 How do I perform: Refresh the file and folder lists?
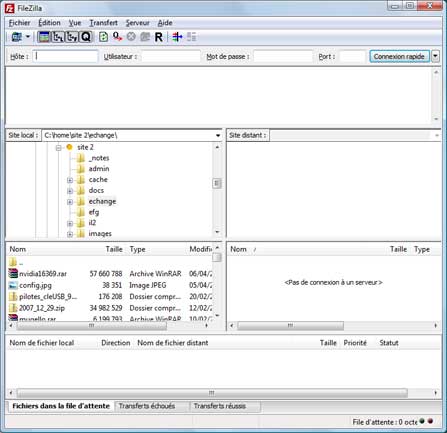click(103, 37)
